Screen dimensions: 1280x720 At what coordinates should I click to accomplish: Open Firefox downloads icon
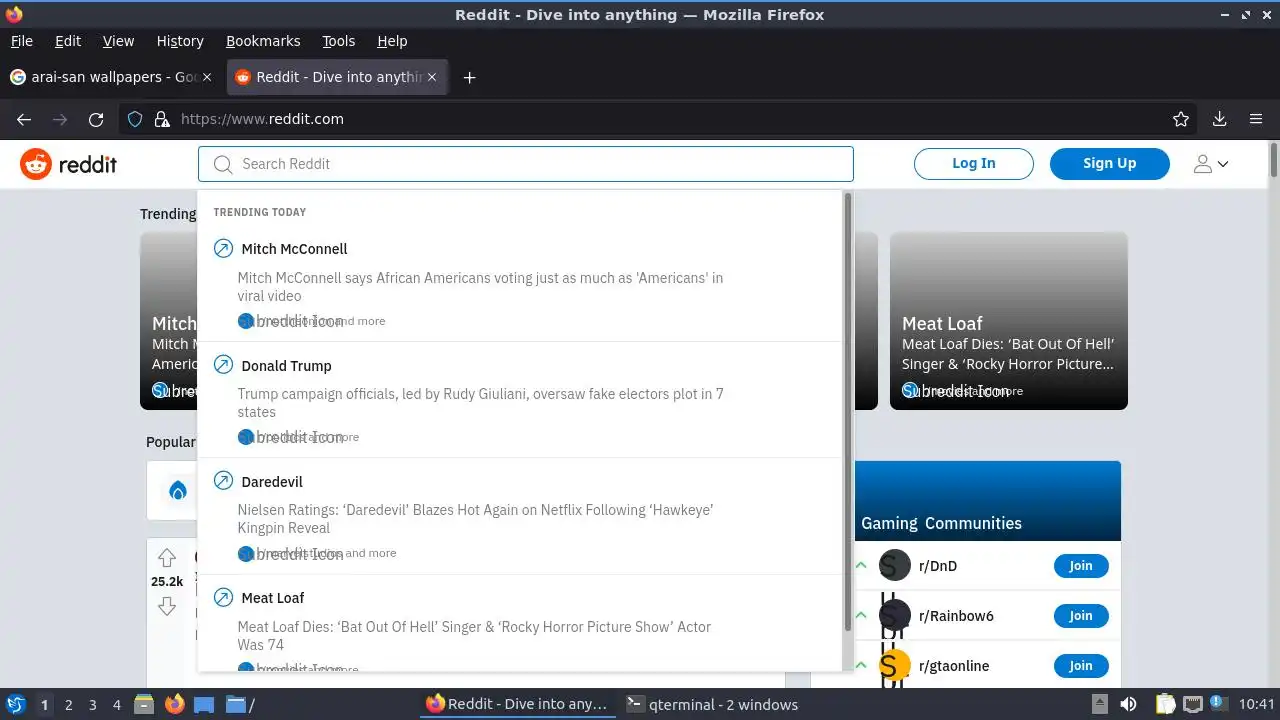(1219, 119)
